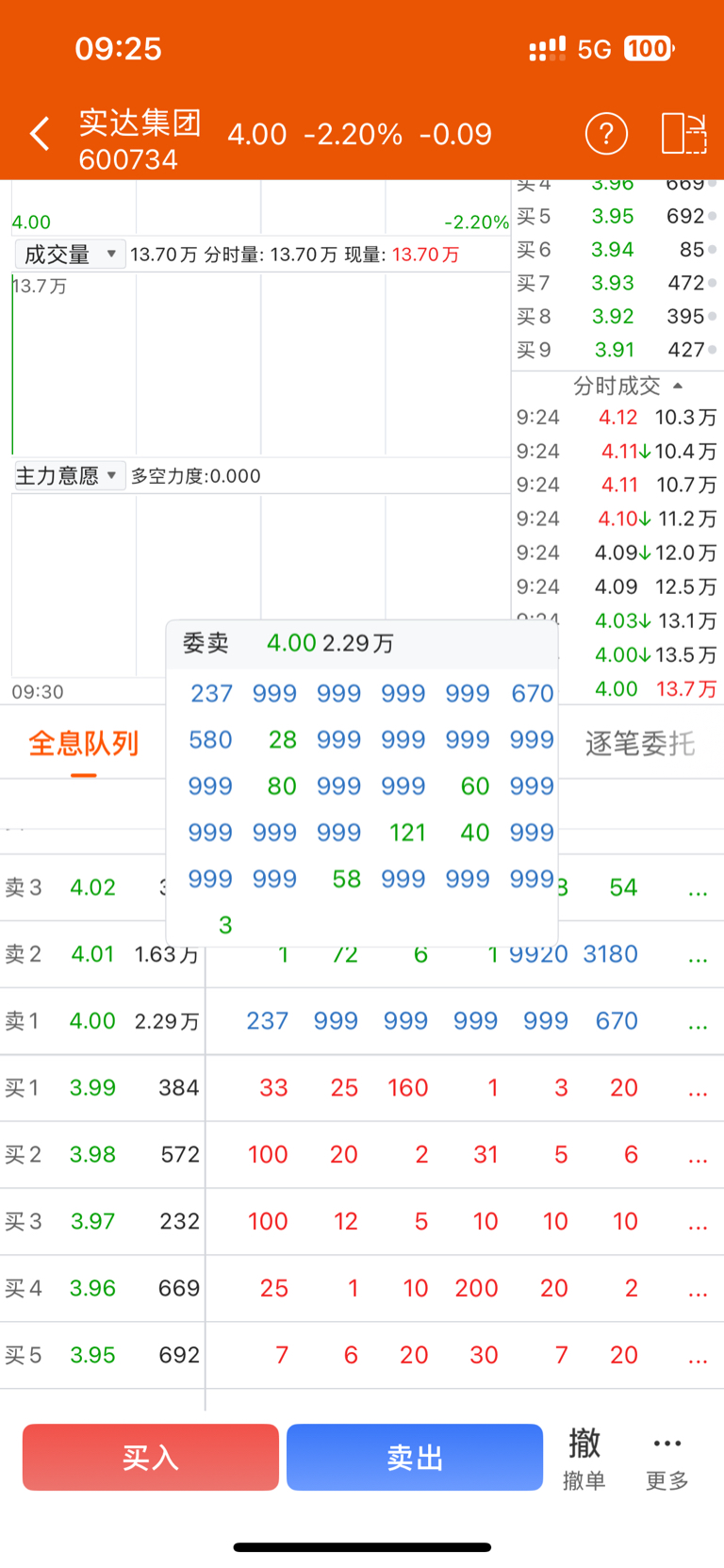This screenshot has width=724, height=1568.
Task: Tap the split-screen layout icon
Action: [x=683, y=133]
